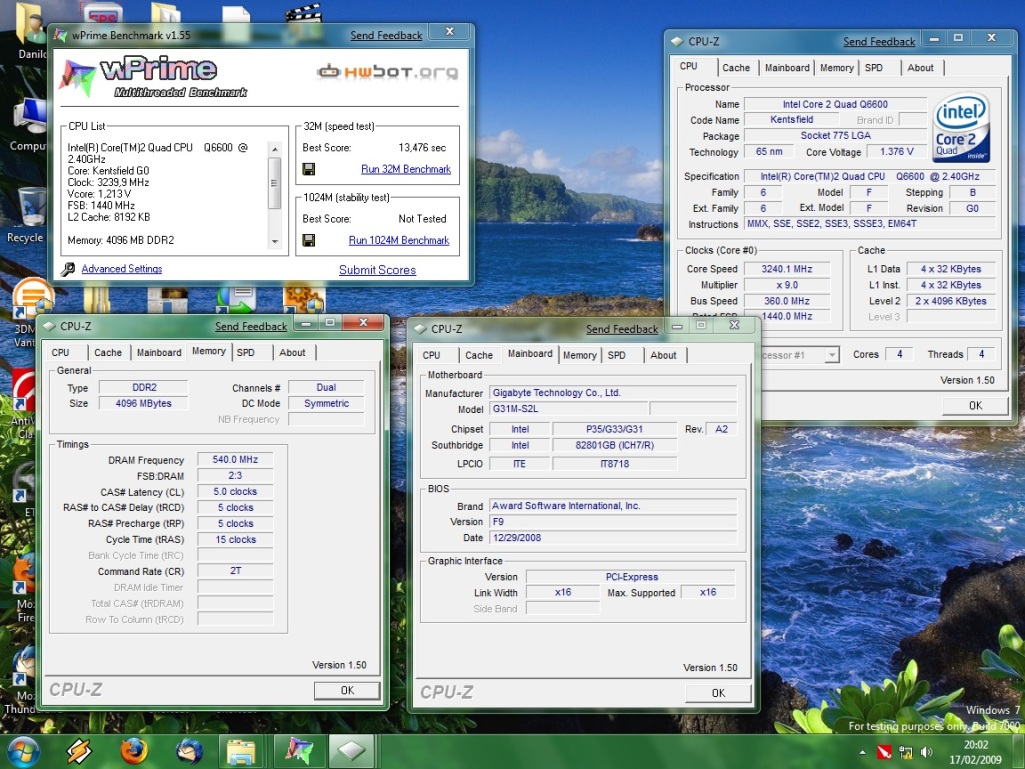Click the floppy save icon for 32M score
The image size is (1025, 769).
click(309, 169)
